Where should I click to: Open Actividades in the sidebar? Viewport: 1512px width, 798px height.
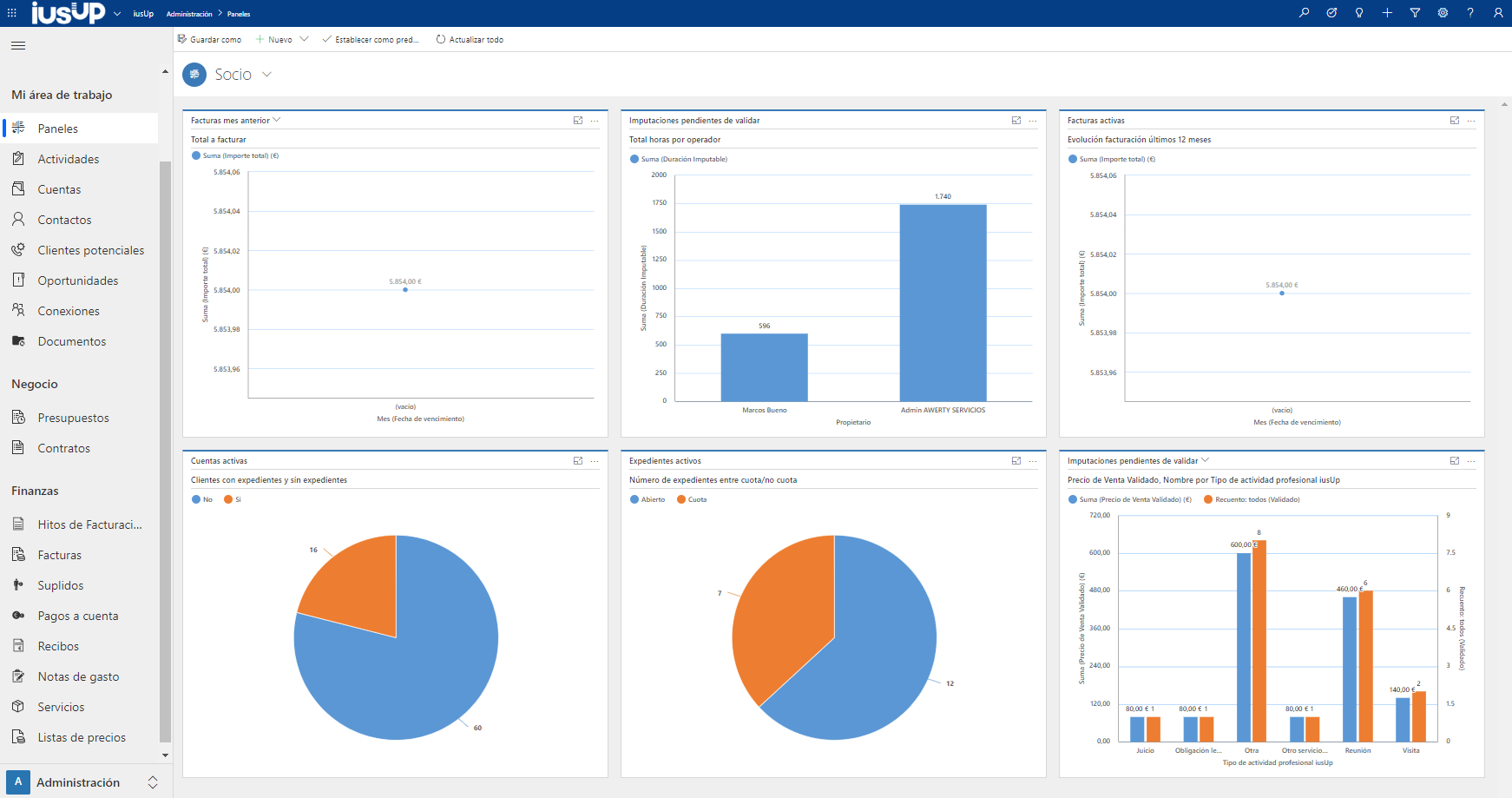coord(80,159)
